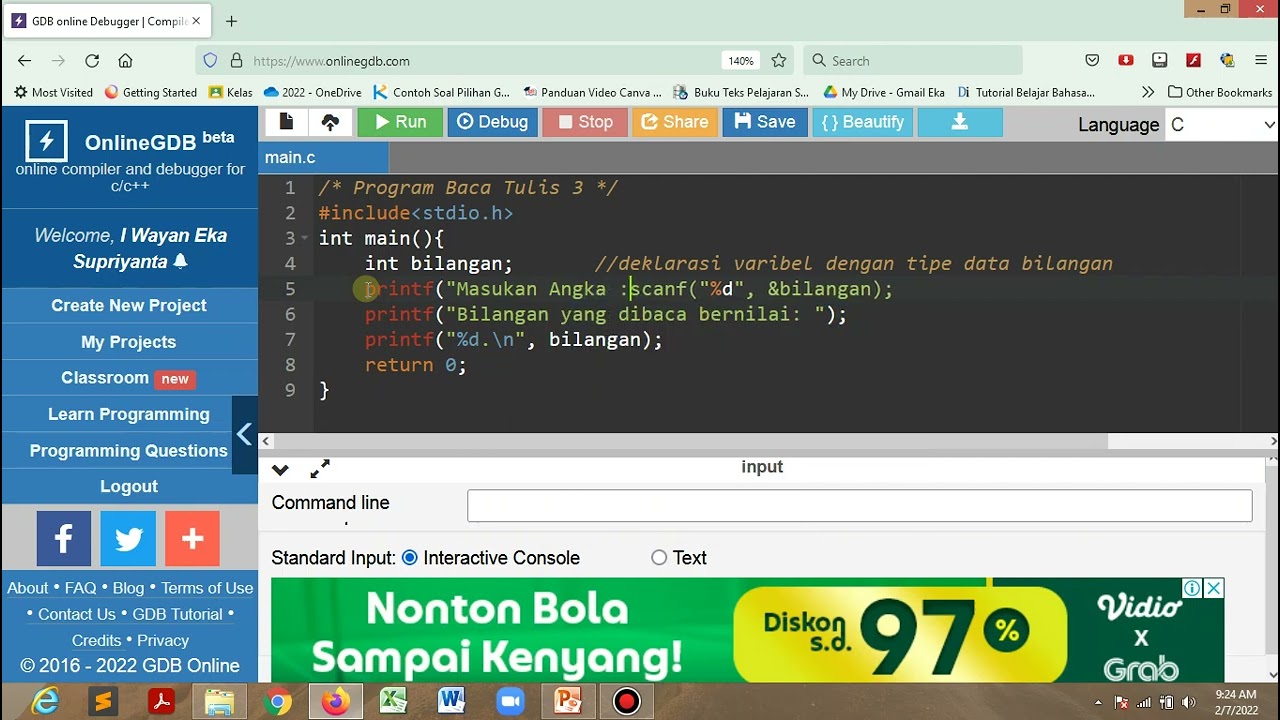The image size is (1280, 720).
Task: Open the FAQ link
Action: [x=80, y=588]
